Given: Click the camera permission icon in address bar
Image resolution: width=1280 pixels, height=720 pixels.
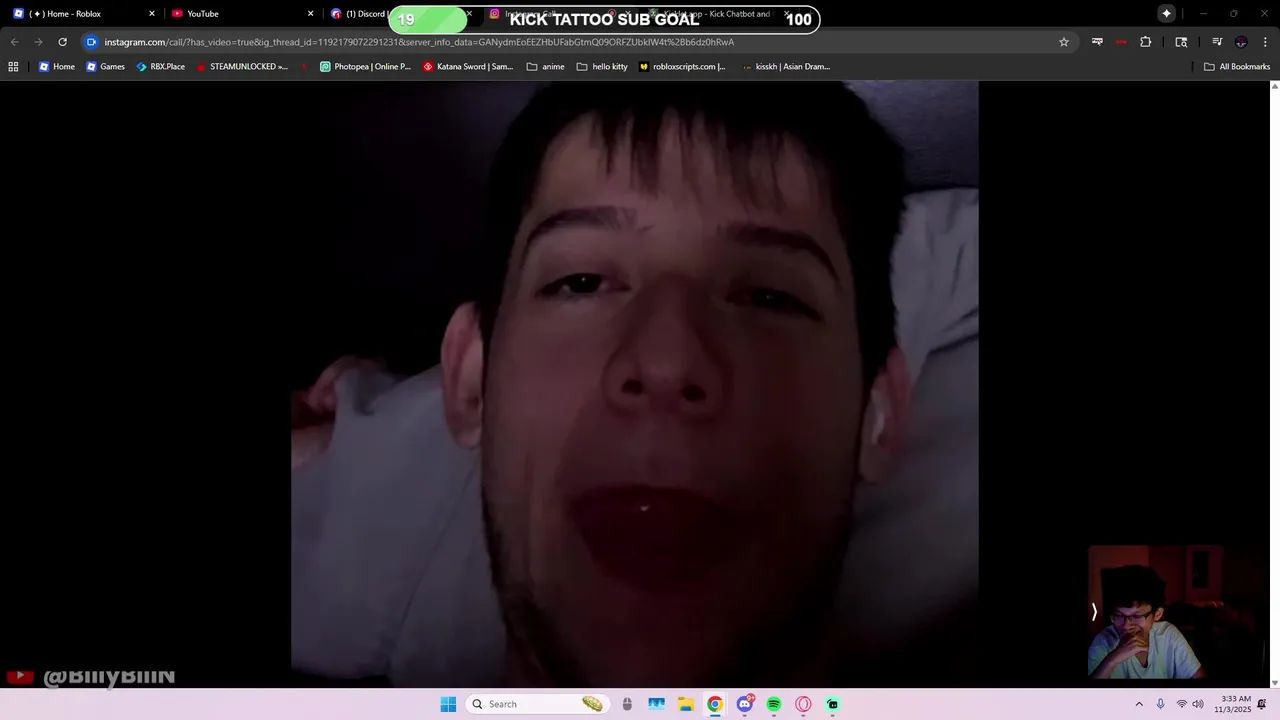Looking at the screenshot, I should (x=91, y=42).
